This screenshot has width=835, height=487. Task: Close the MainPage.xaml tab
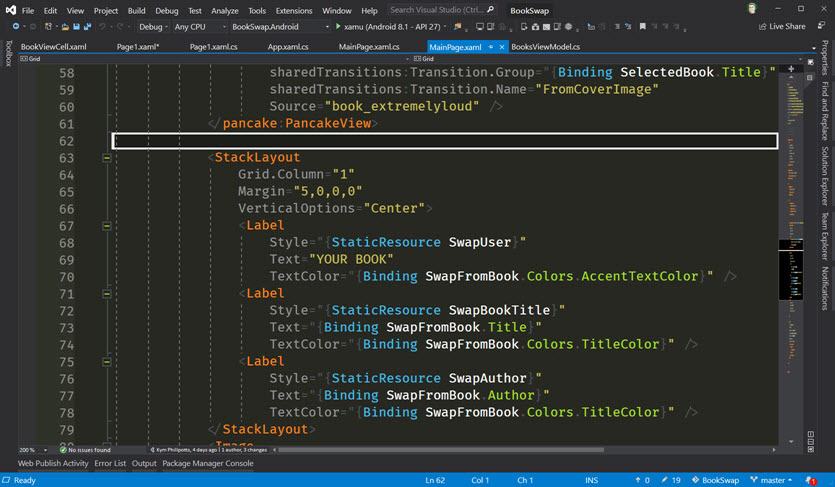502,47
